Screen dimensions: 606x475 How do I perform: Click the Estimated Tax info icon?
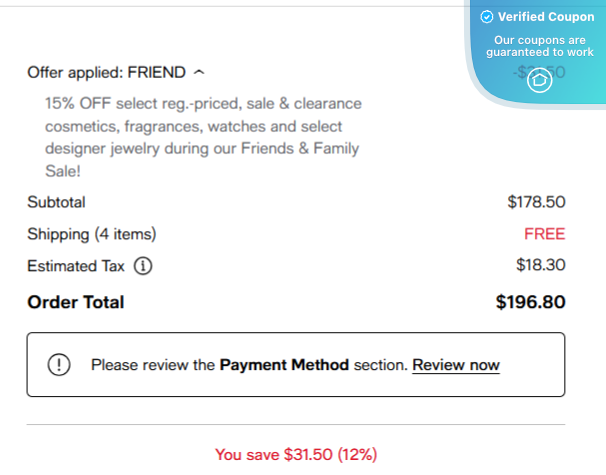142,266
